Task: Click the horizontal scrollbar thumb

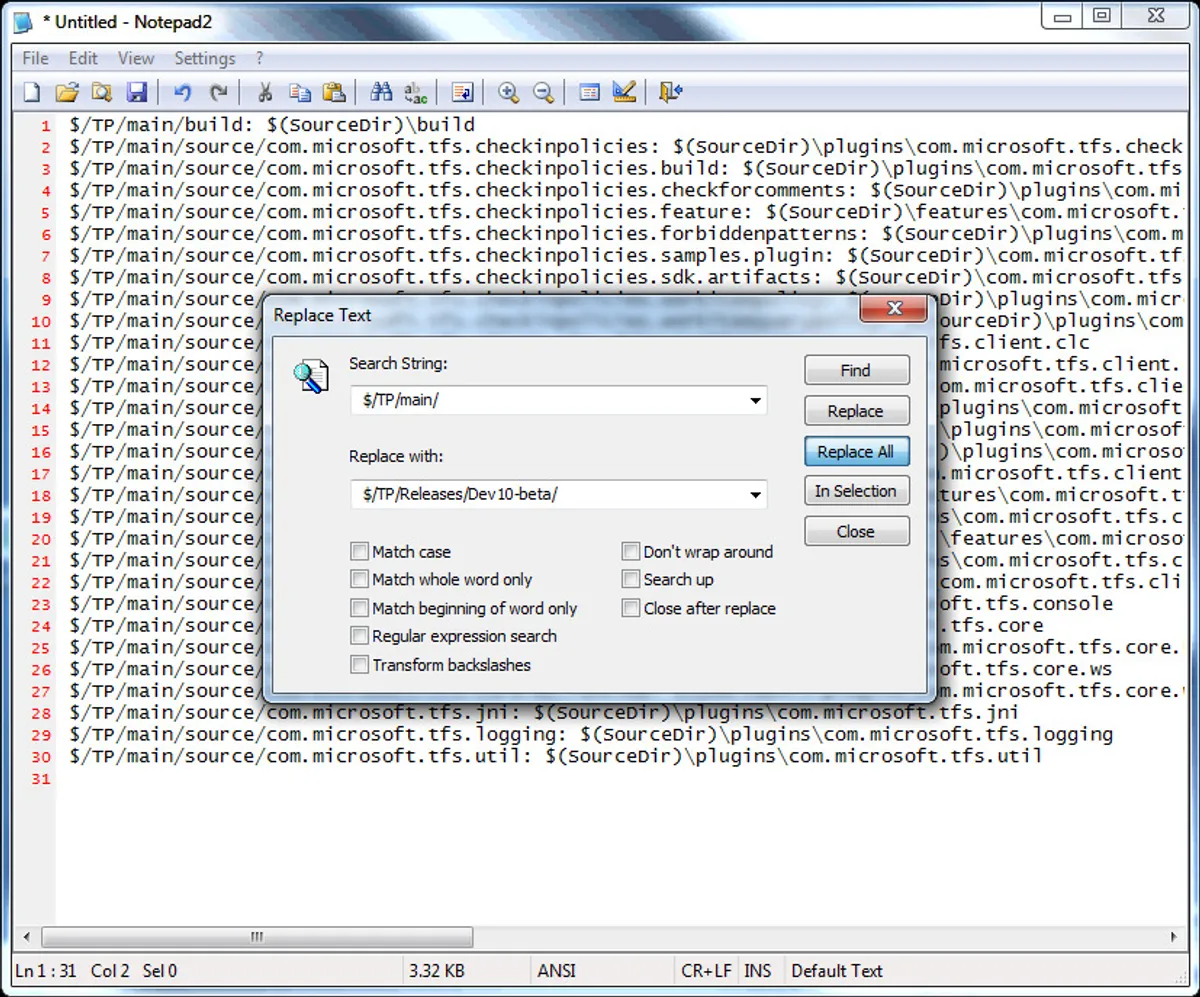Action: 258,937
